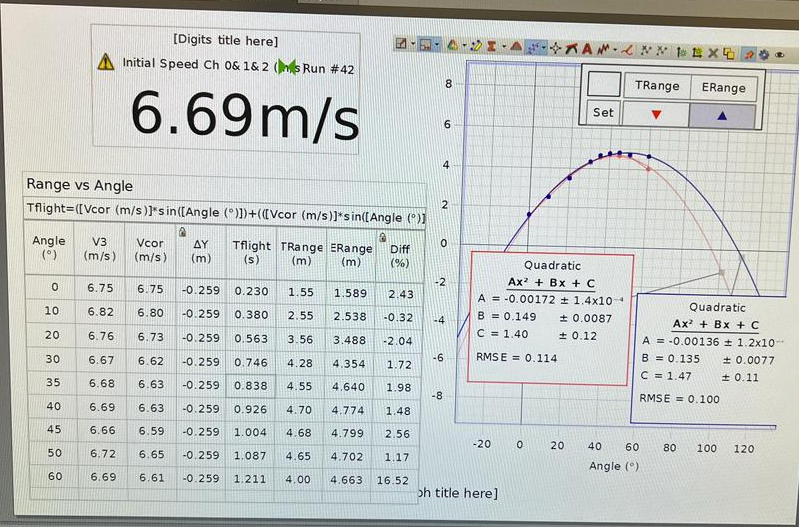Open the smoothing tool dropdown arrow
Image resolution: width=799 pixels, height=527 pixels.
[615, 49]
